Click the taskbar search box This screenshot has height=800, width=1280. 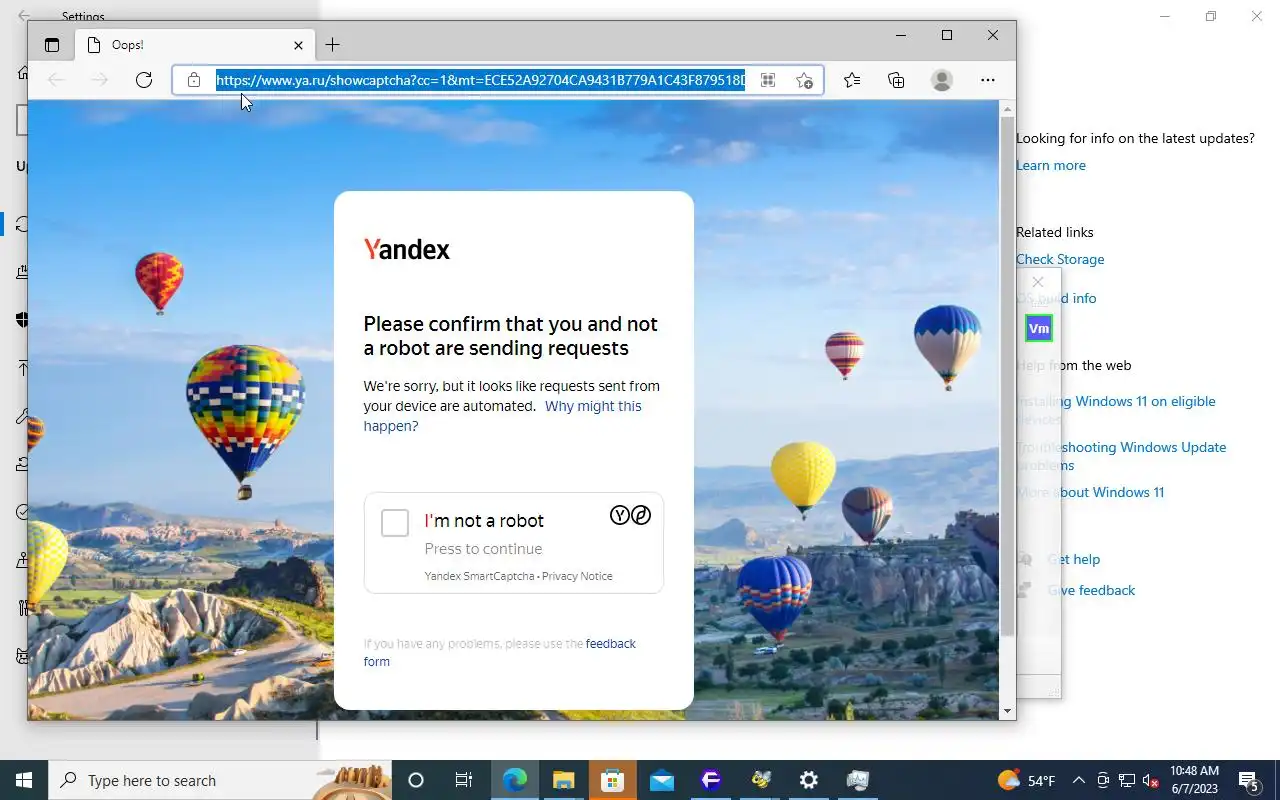coord(220,780)
